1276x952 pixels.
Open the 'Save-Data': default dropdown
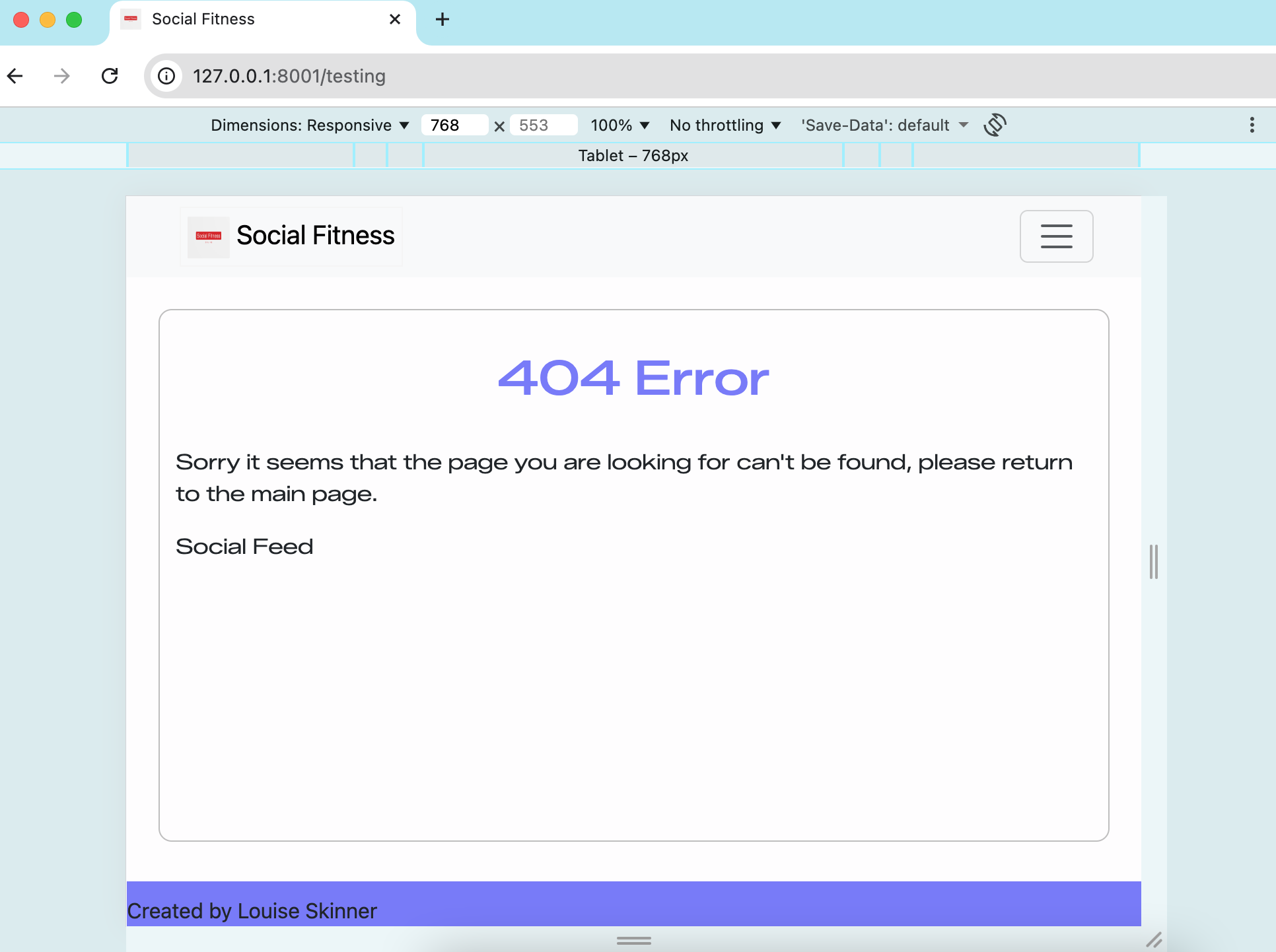(884, 125)
